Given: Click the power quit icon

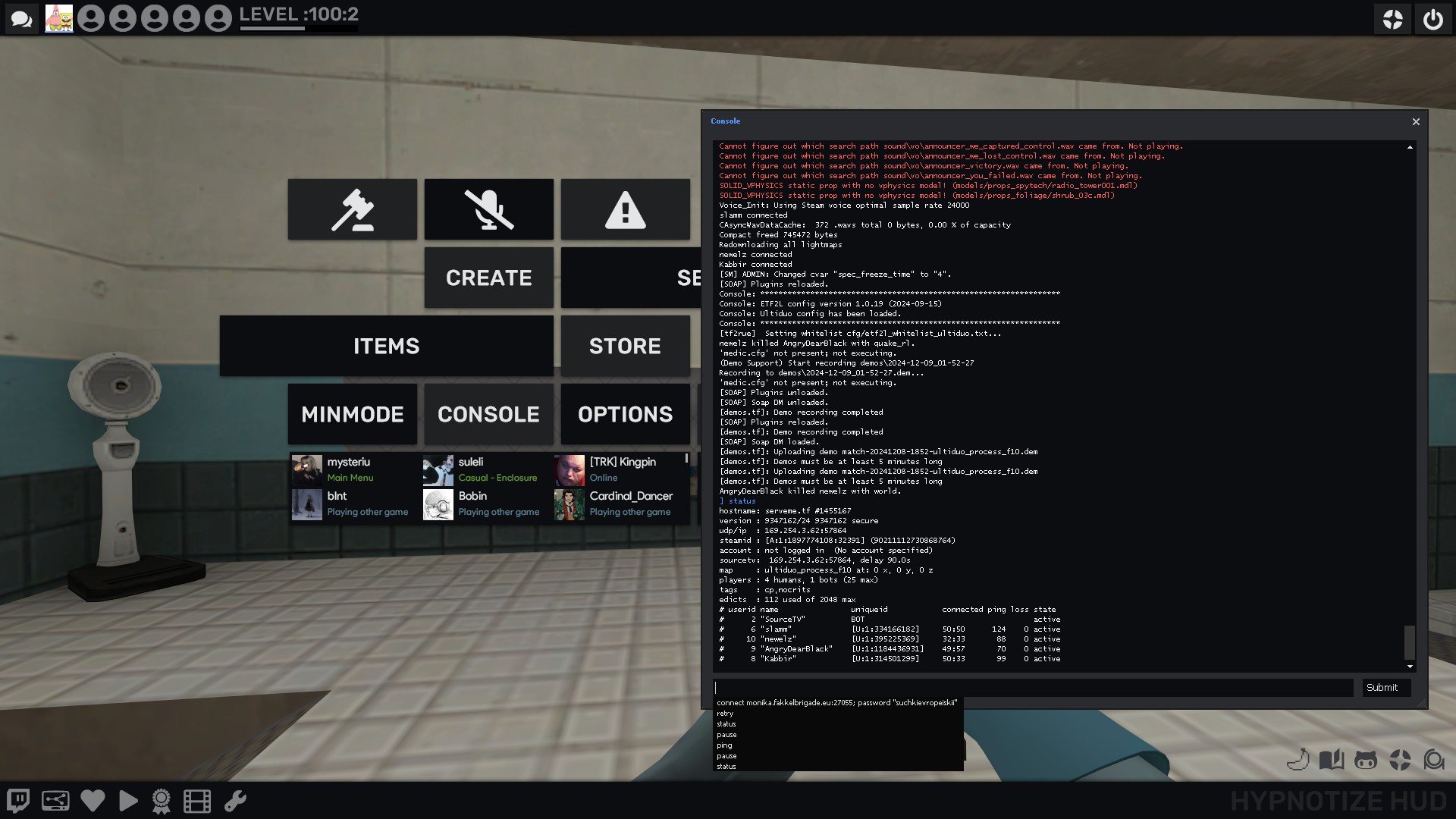Looking at the screenshot, I should click(x=1432, y=19).
